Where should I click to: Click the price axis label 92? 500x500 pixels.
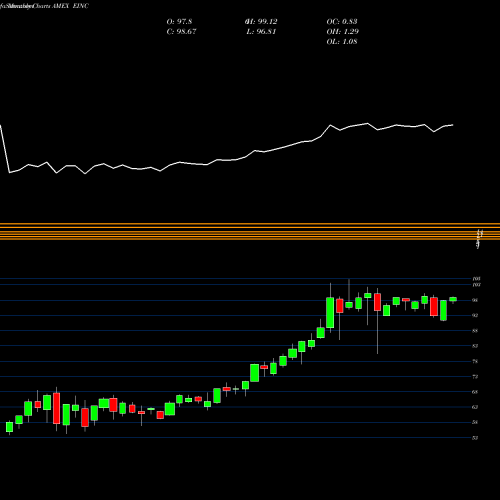[475, 315]
